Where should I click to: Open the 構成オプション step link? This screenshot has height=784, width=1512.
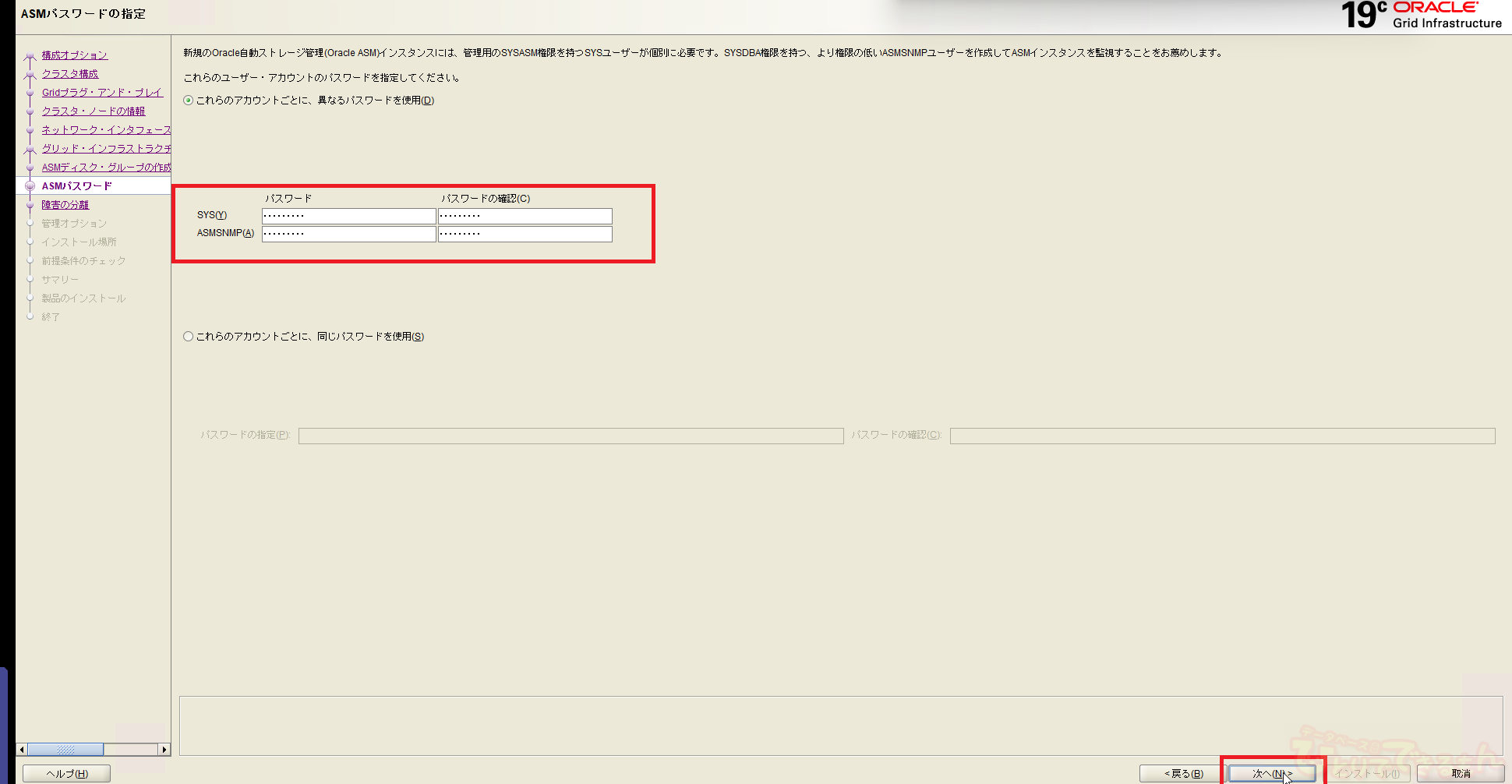pyautogui.click(x=75, y=55)
